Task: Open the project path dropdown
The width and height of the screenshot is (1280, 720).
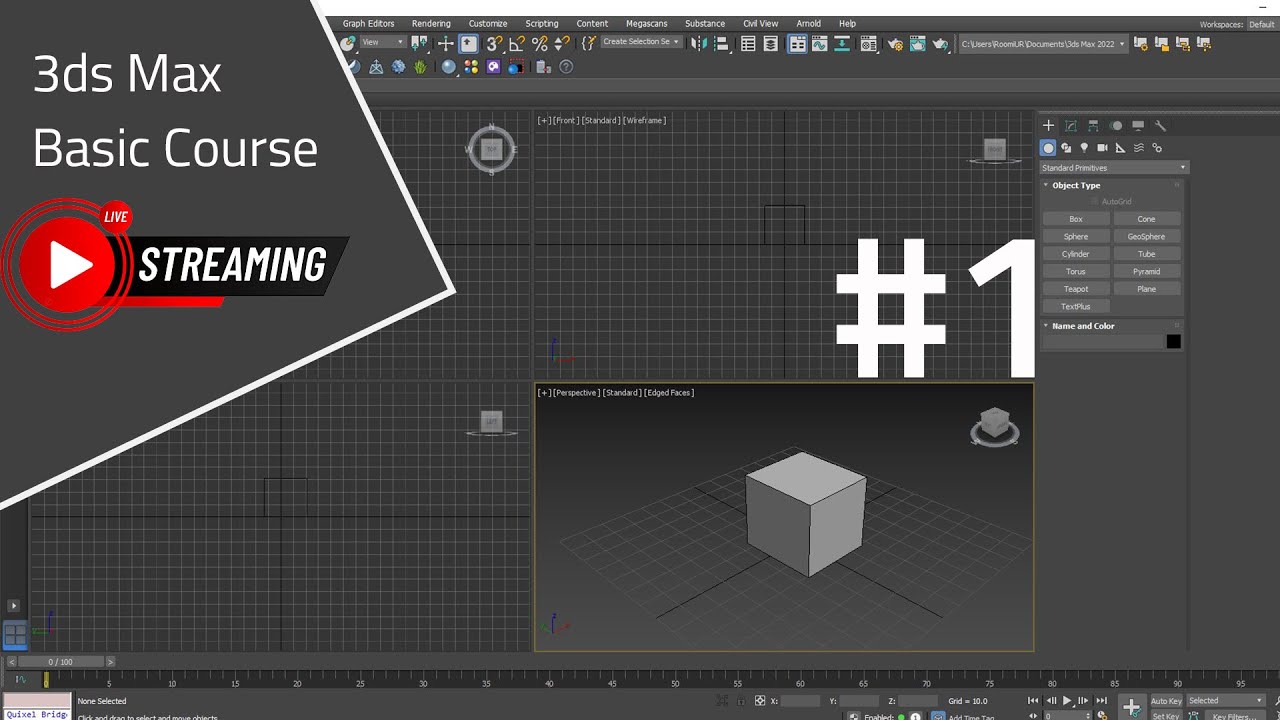Action: (x=1043, y=44)
